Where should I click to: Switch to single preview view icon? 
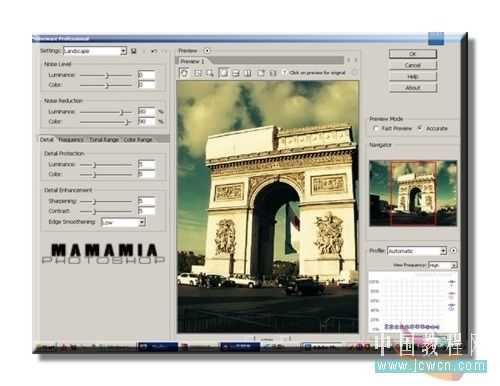pos(224,73)
